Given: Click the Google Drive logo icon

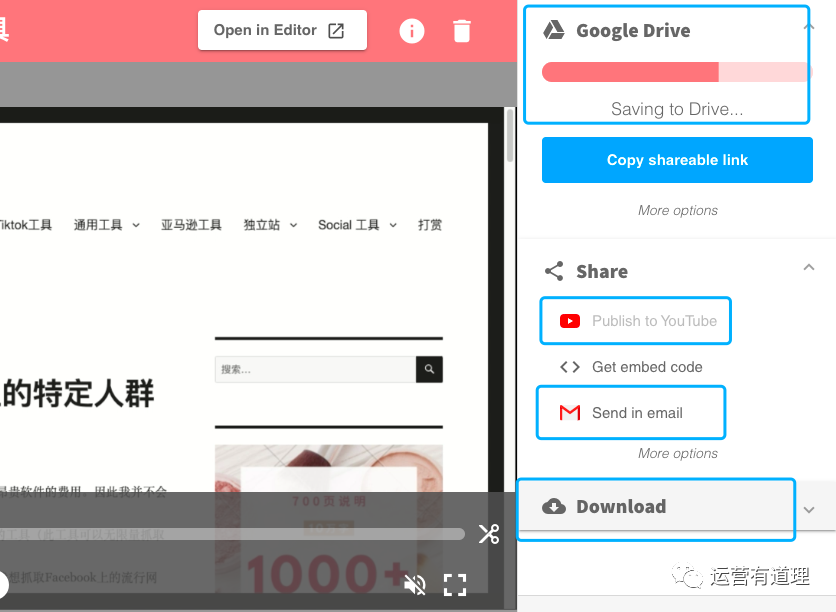Looking at the screenshot, I should (554, 30).
